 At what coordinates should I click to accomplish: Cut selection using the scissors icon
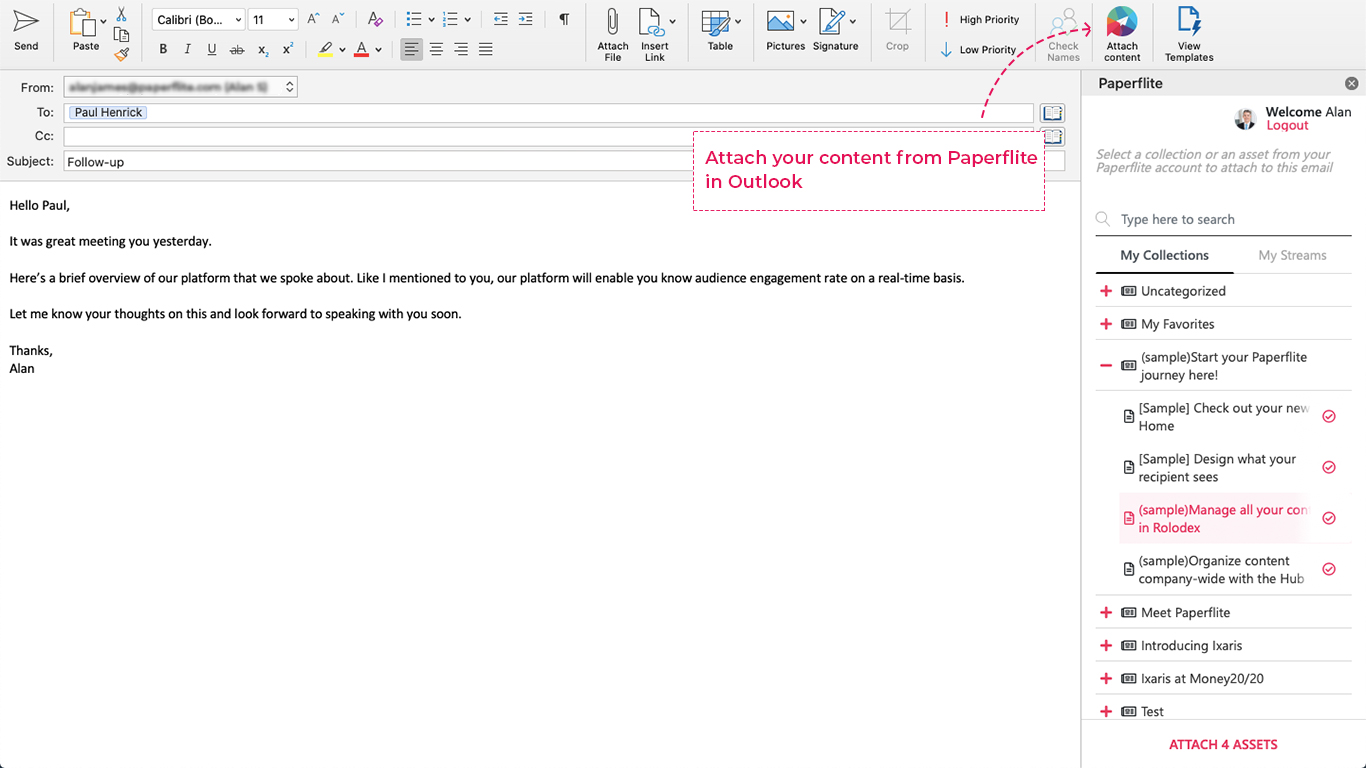click(x=121, y=15)
